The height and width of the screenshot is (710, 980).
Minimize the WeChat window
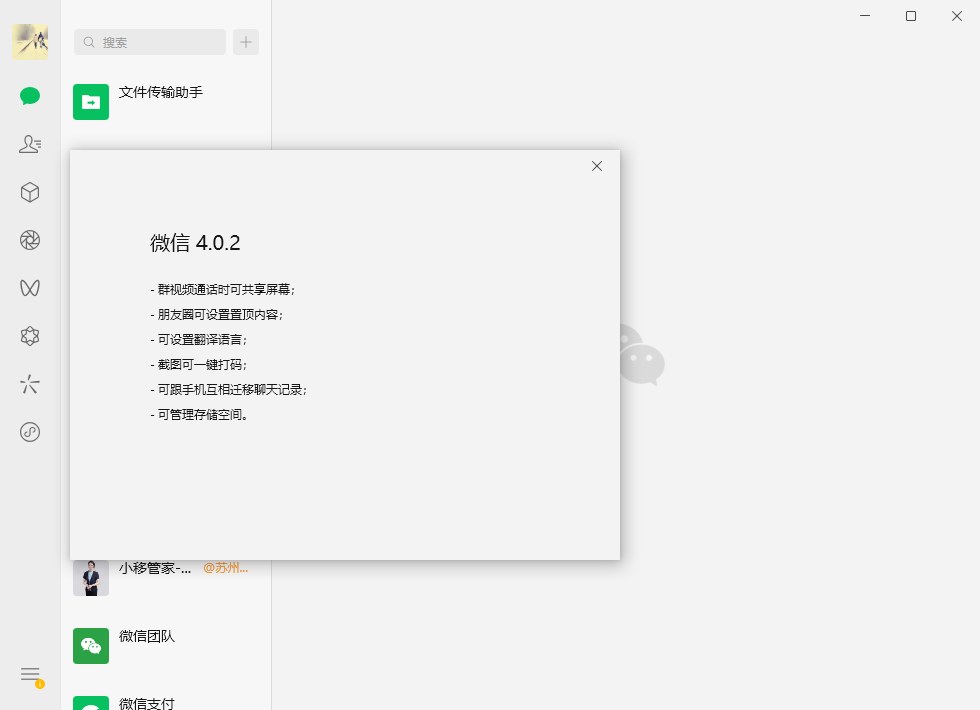pos(865,16)
